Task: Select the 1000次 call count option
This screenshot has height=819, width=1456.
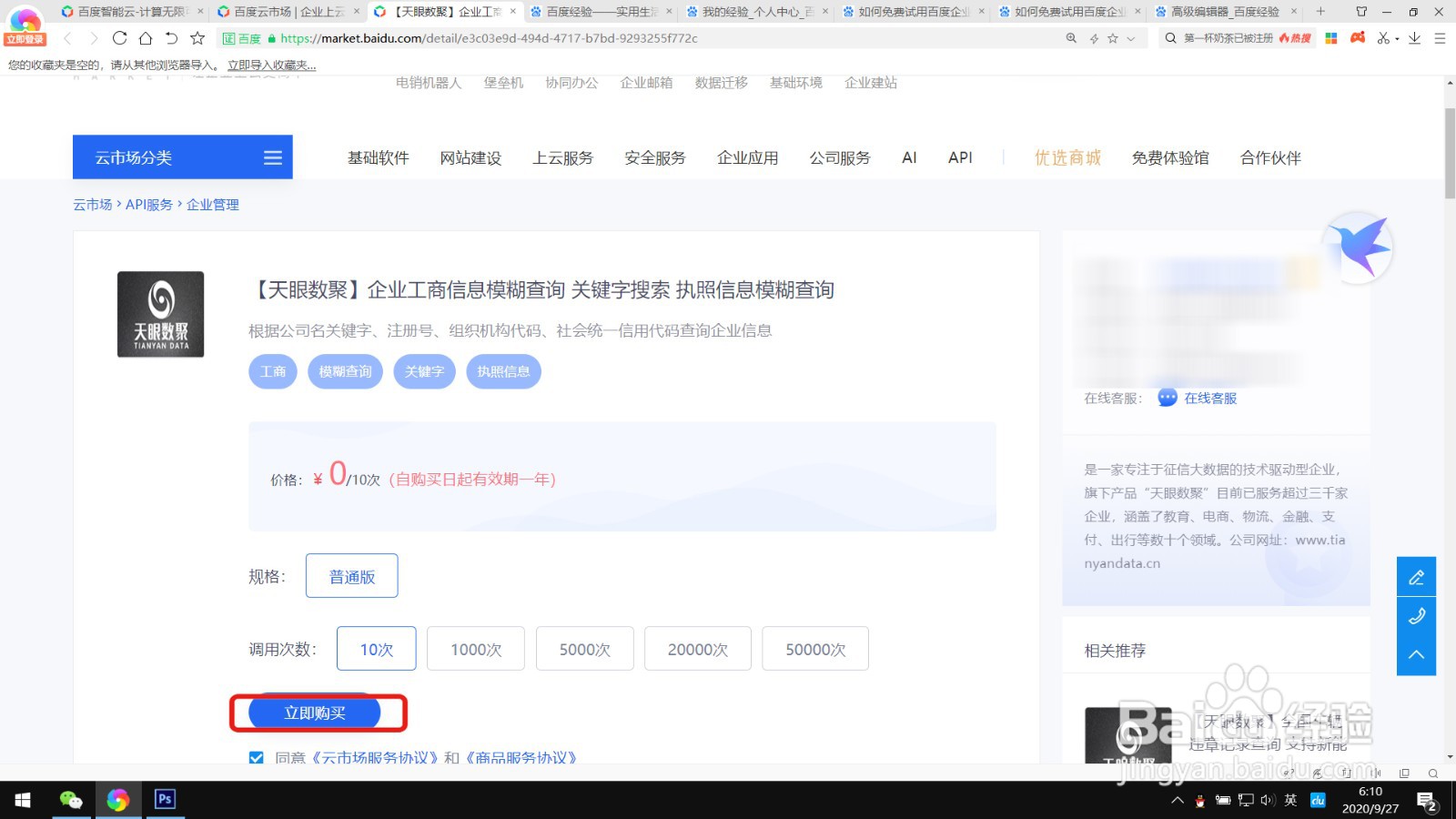Action: (x=475, y=649)
